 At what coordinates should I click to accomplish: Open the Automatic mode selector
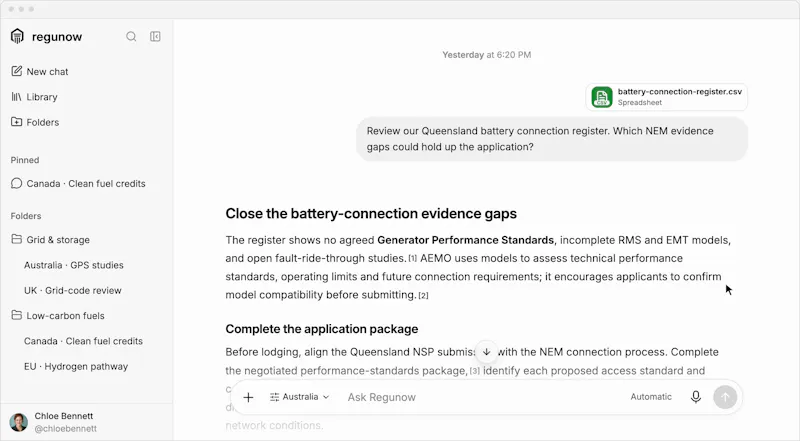(x=651, y=397)
